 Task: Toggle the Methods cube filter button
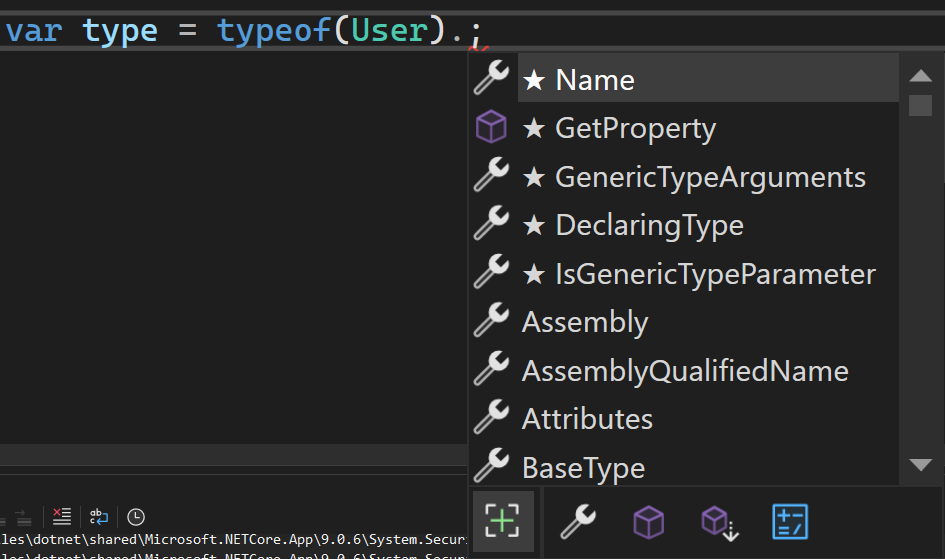pos(648,522)
